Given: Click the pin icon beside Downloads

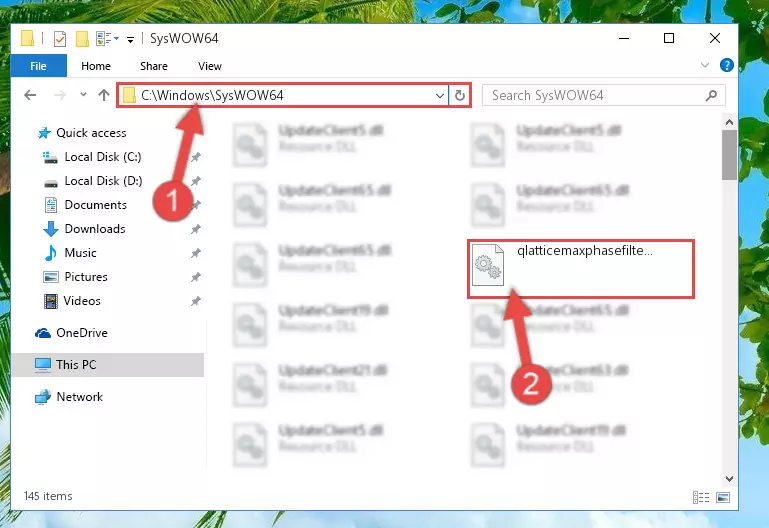Looking at the screenshot, I should coord(195,229).
